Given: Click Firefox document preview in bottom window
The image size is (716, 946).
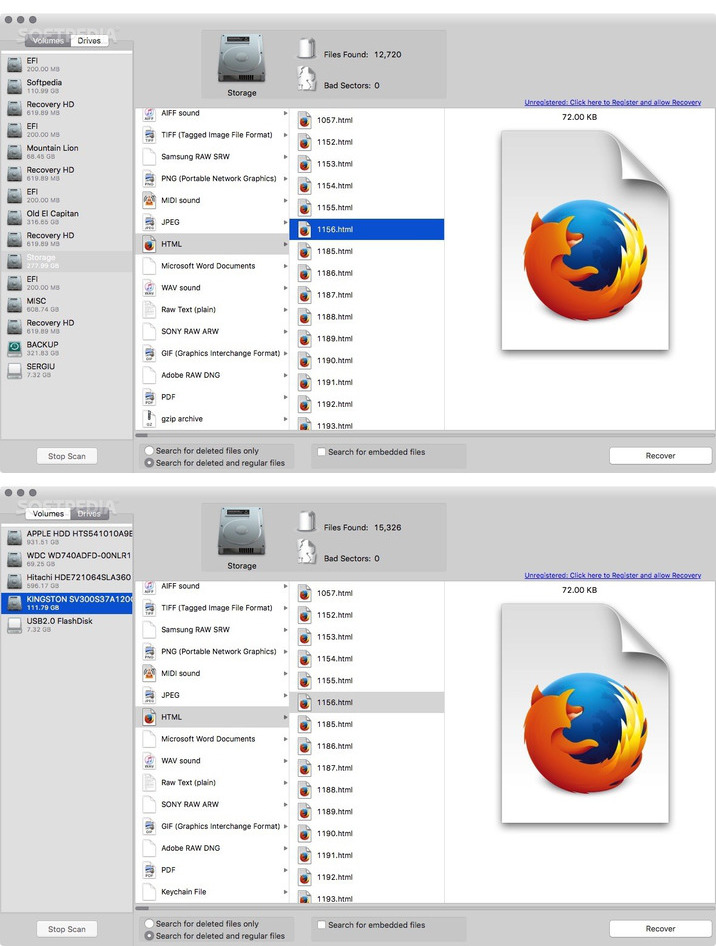Looking at the screenshot, I should [585, 713].
